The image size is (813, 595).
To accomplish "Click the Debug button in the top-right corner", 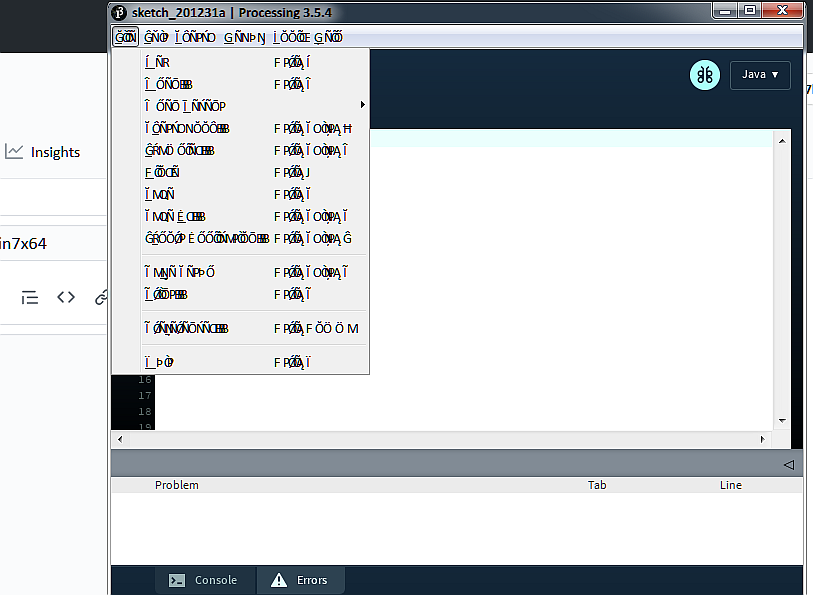I will click(704, 75).
